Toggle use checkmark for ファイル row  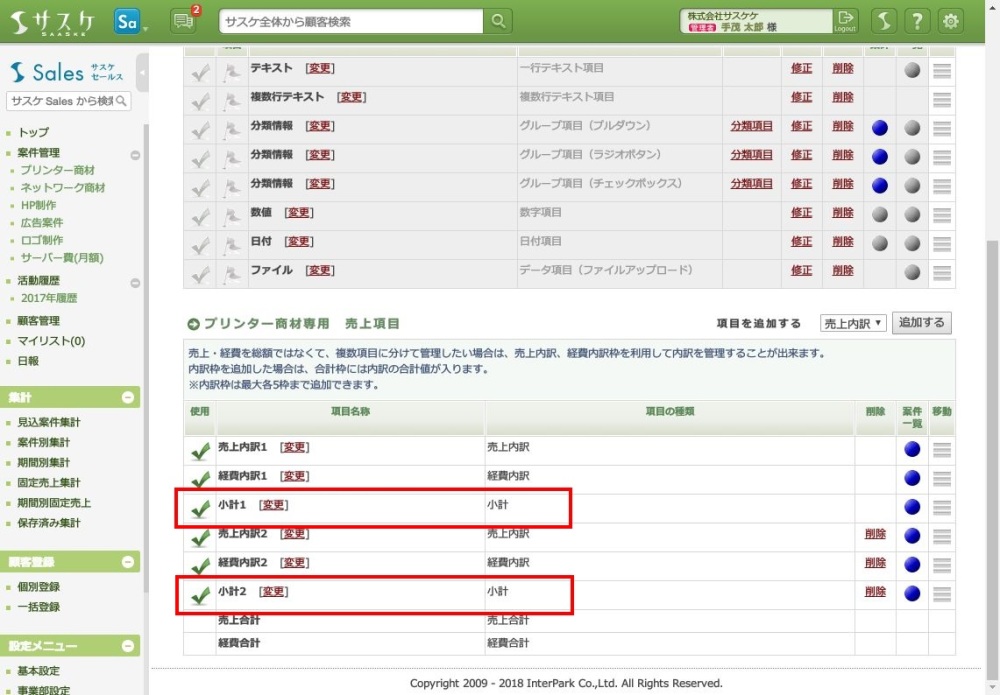200,274
